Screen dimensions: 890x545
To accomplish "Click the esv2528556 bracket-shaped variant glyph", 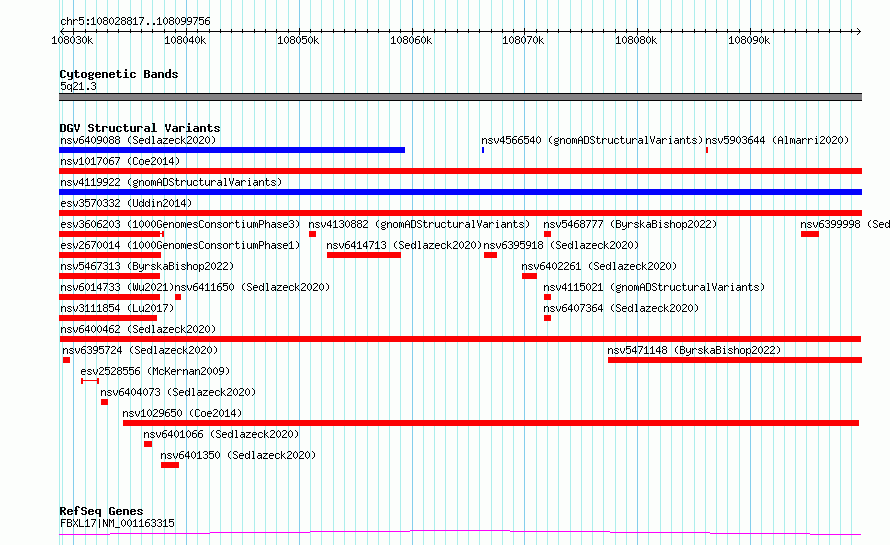I will tap(90, 381).
